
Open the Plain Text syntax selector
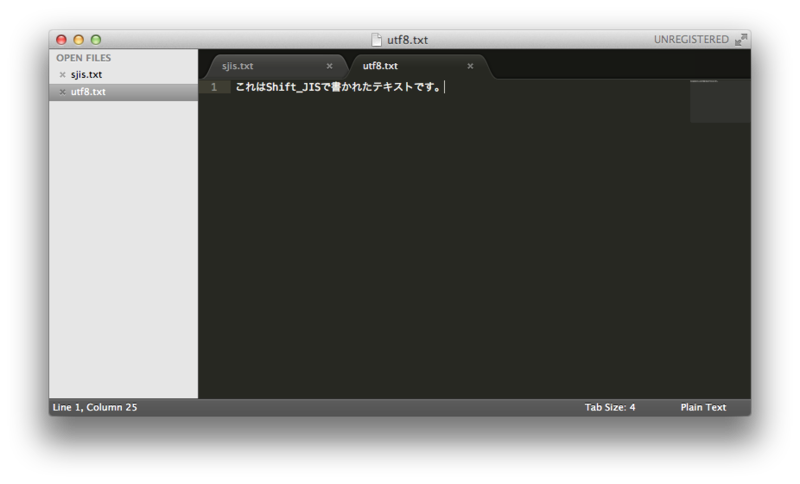tap(703, 407)
